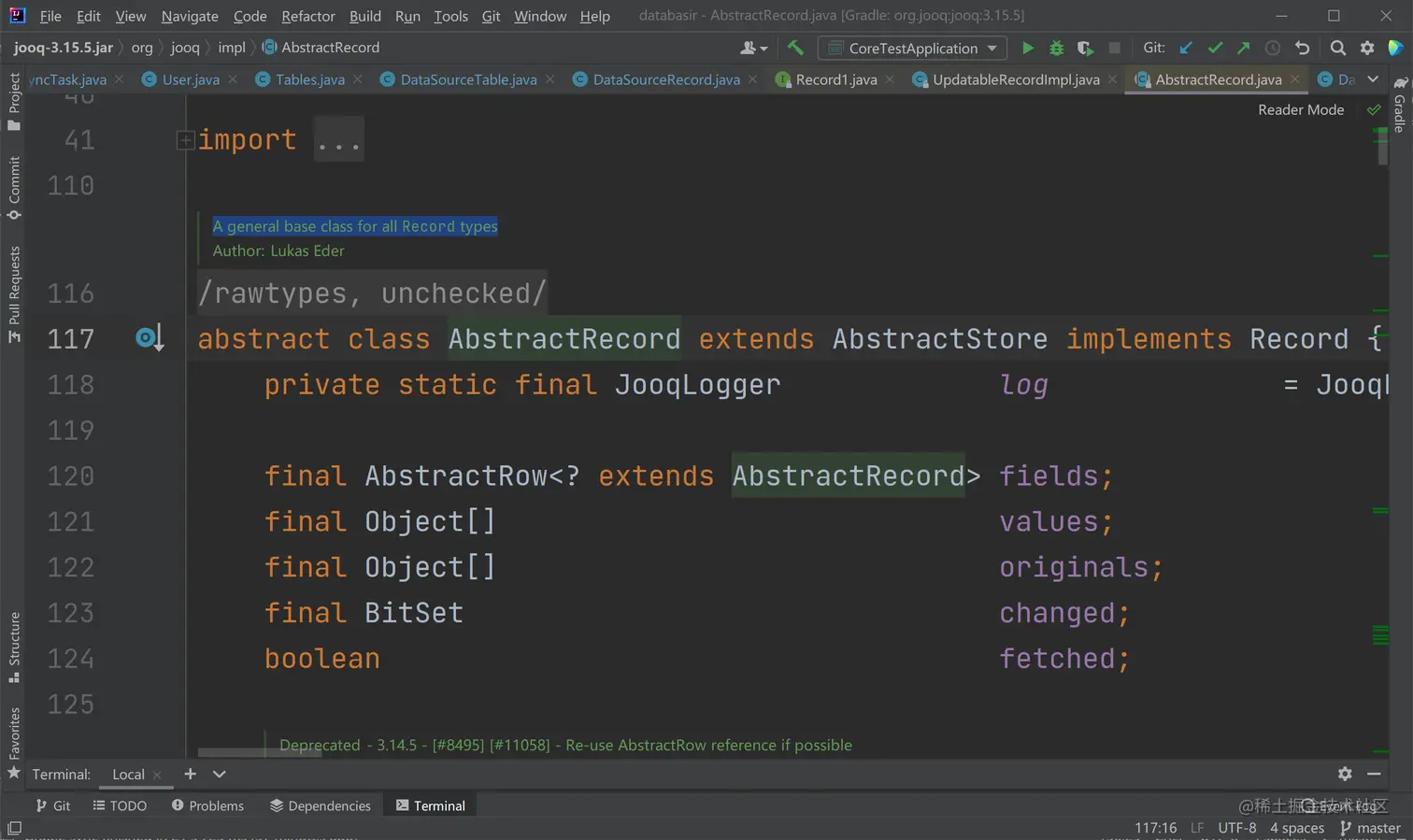
Task: Click the master branch status widget
Action: pos(1370,828)
